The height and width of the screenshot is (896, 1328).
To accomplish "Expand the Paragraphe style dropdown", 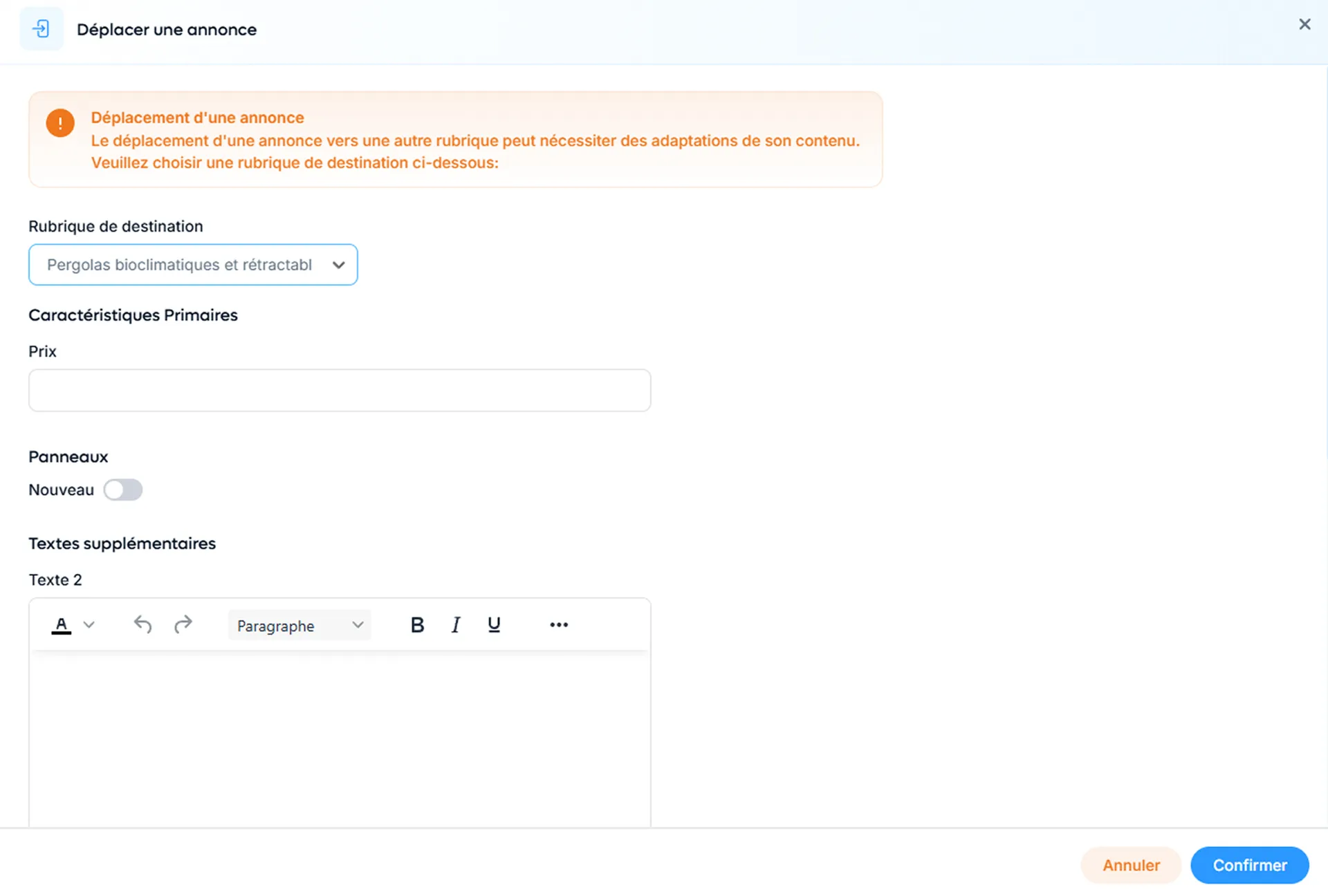I will pyautogui.click(x=299, y=626).
